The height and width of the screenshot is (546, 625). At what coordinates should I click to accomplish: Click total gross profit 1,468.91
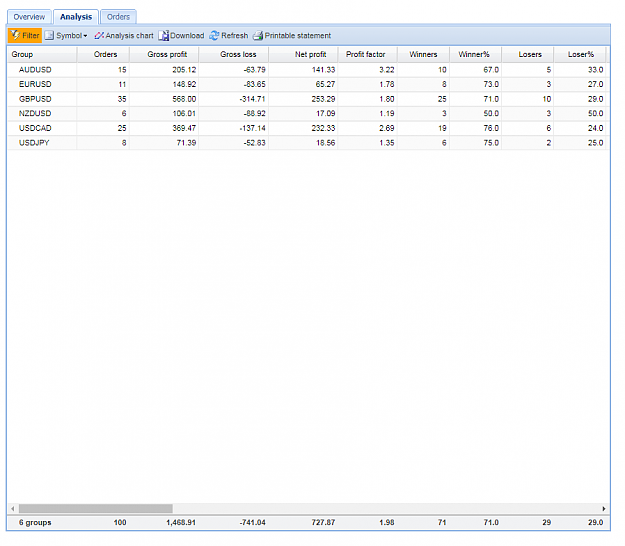[x=181, y=522]
